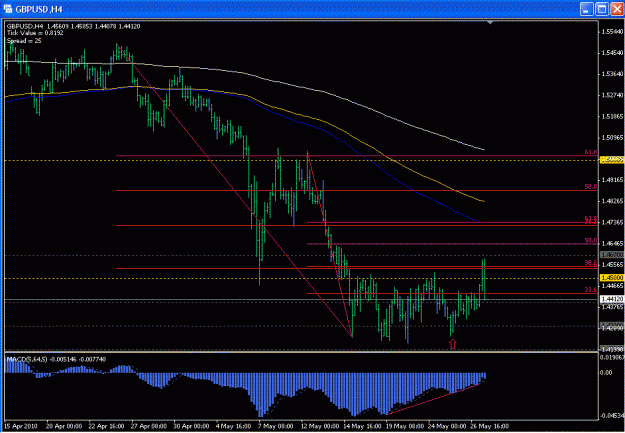The width and height of the screenshot is (625, 433).
Task: Click the 1.44665 price scale value
Action: coord(613,286)
